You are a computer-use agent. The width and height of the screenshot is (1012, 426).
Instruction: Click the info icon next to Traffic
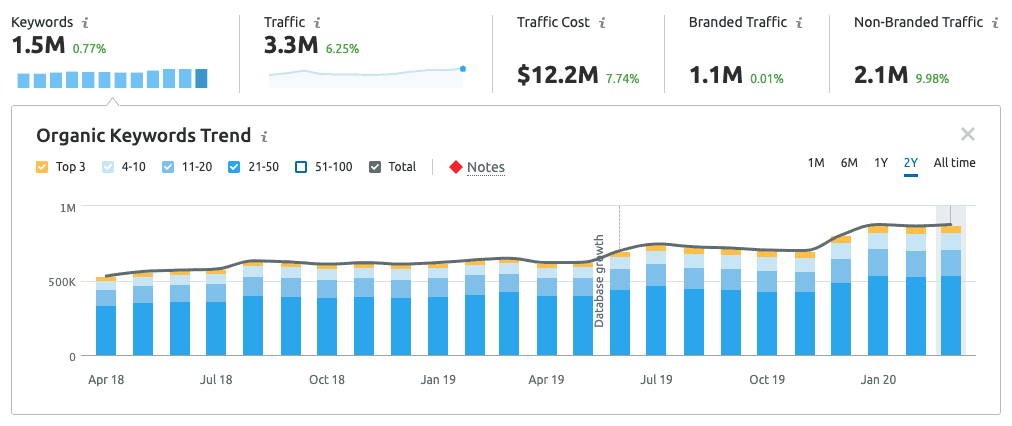click(x=317, y=23)
